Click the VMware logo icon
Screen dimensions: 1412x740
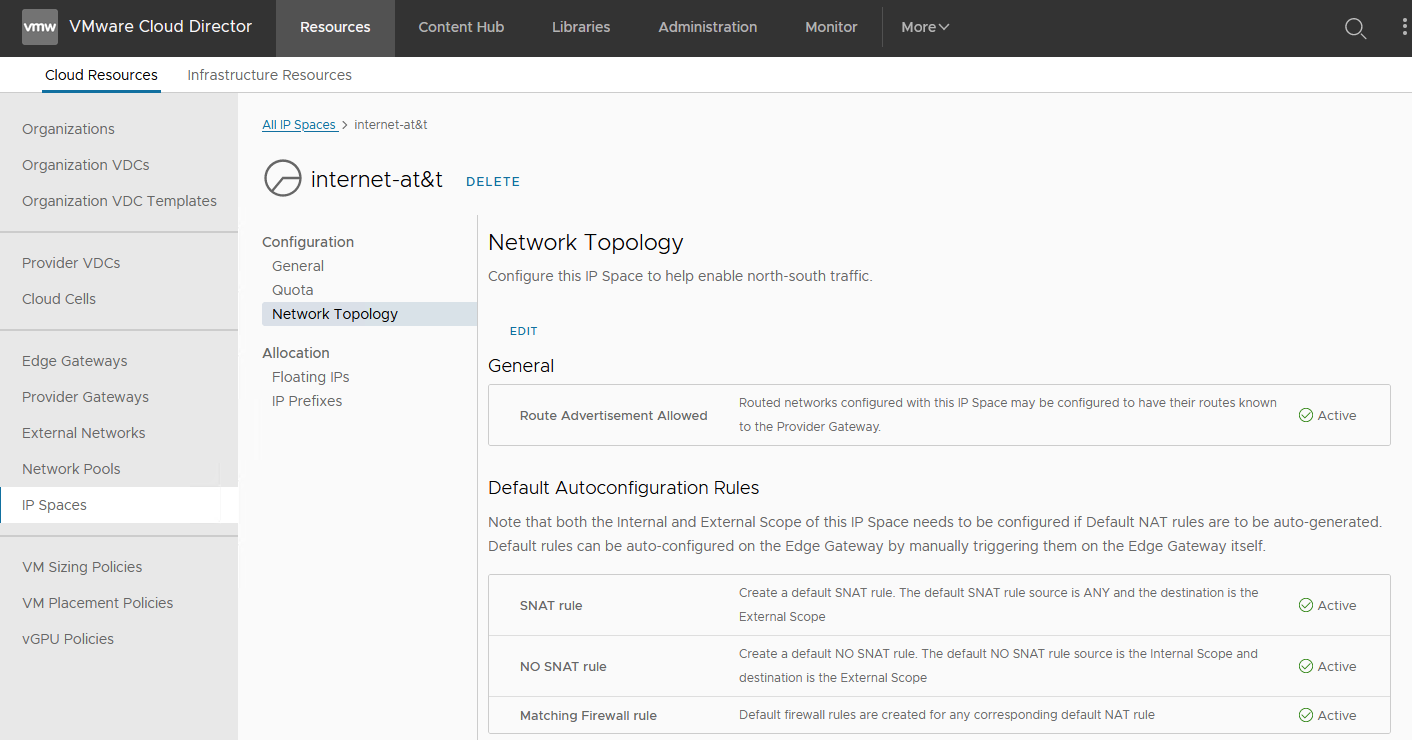pos(40,27)
